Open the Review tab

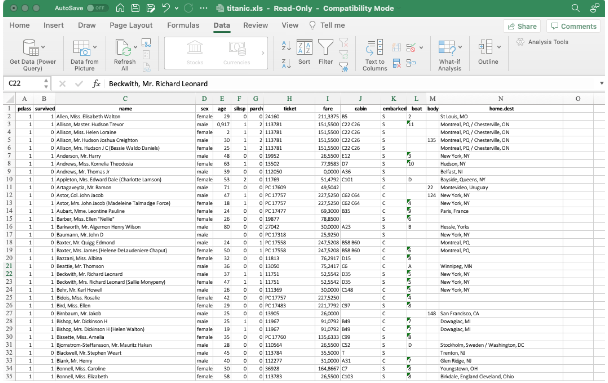coord(256,26)
